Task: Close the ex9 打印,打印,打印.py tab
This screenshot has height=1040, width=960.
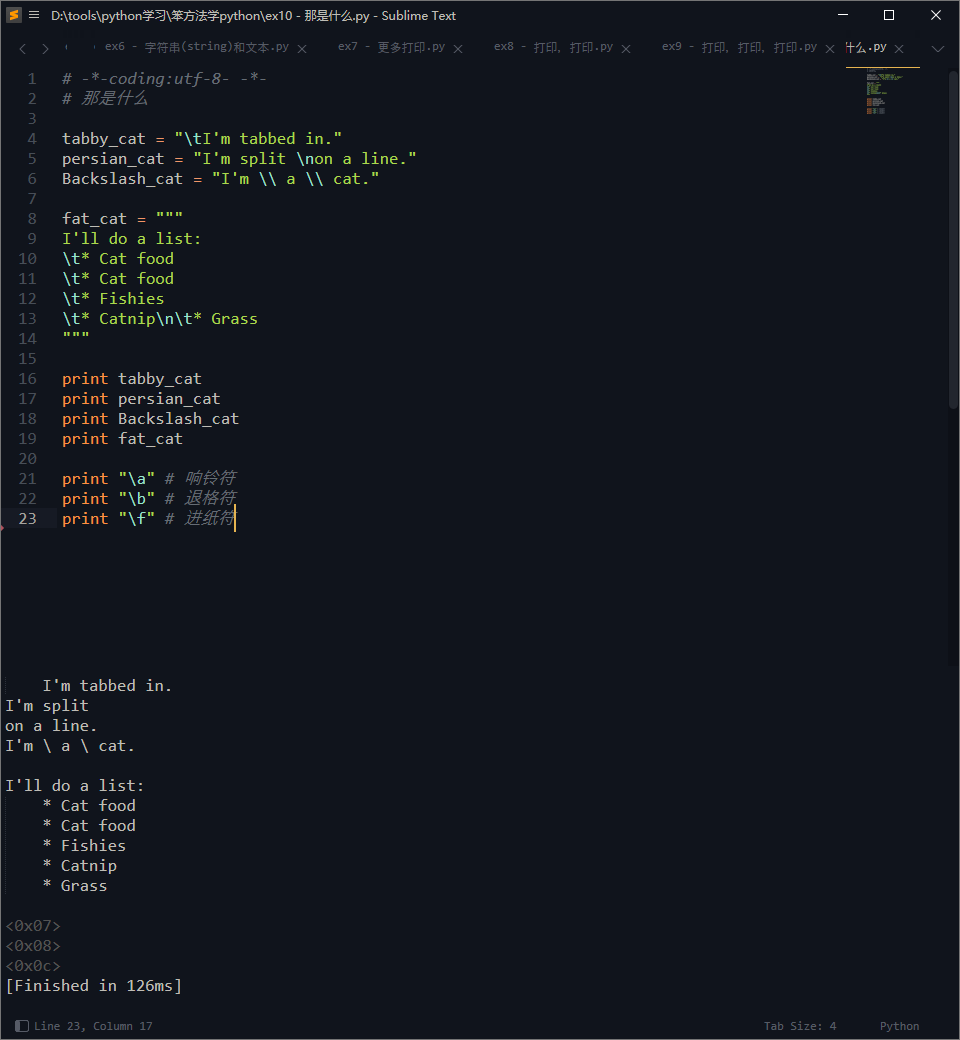Action: (830, 48)
